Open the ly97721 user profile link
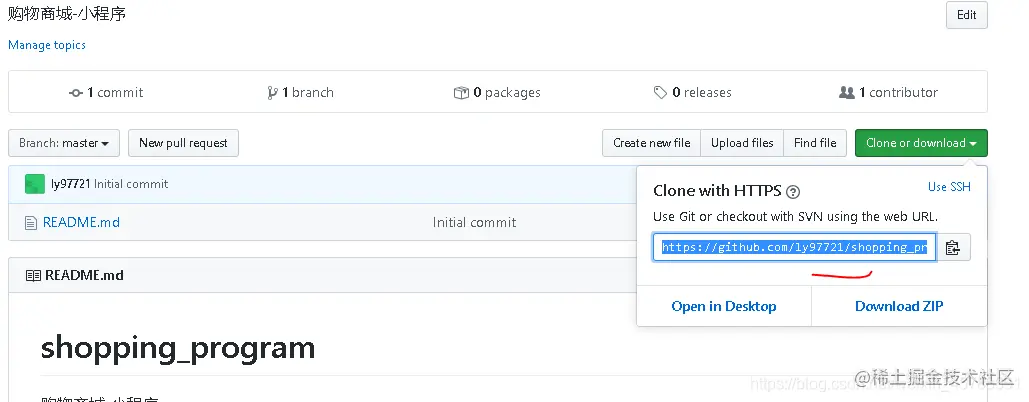Screen dimensions: 1029x402 (x=71, y=184)
